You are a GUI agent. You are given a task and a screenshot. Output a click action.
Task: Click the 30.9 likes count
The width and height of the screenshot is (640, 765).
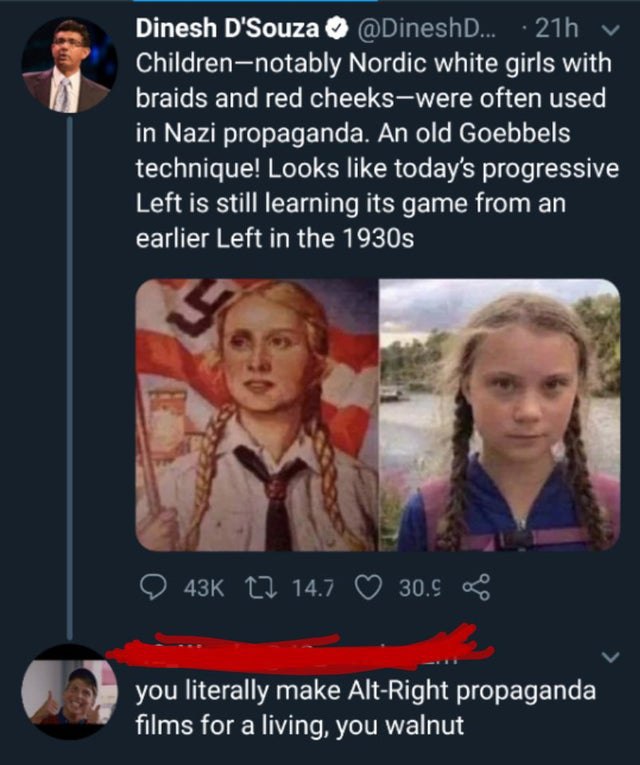[x=420, y=588]
